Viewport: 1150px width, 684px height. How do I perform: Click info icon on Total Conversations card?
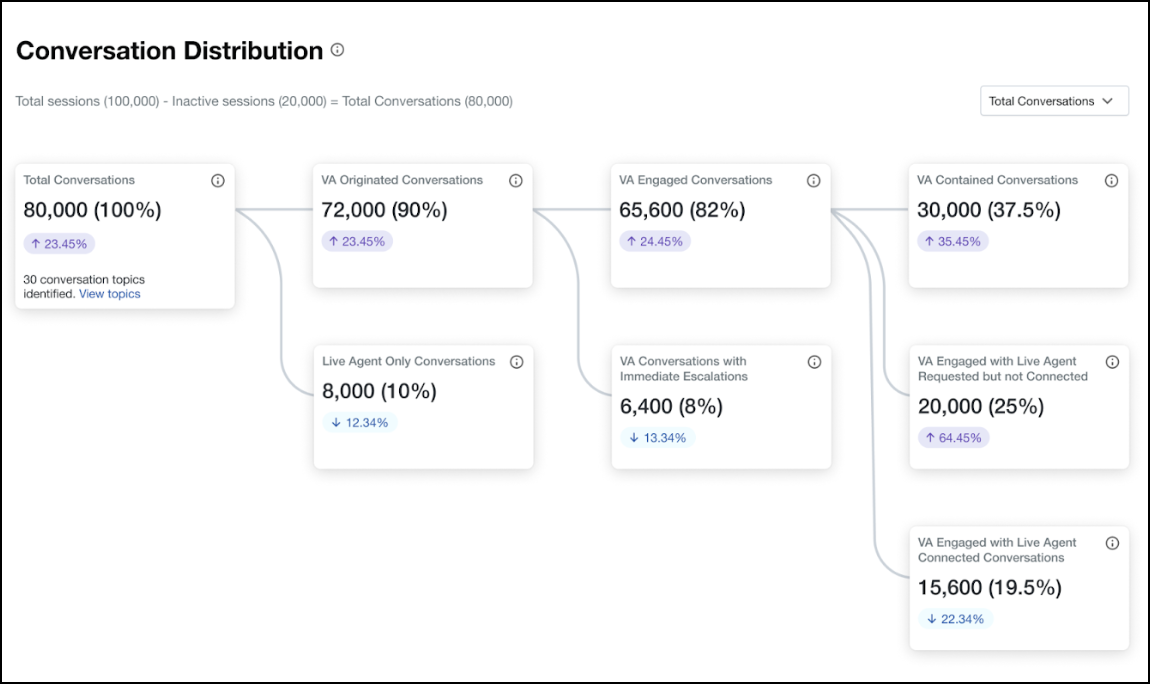click(218, 181)
